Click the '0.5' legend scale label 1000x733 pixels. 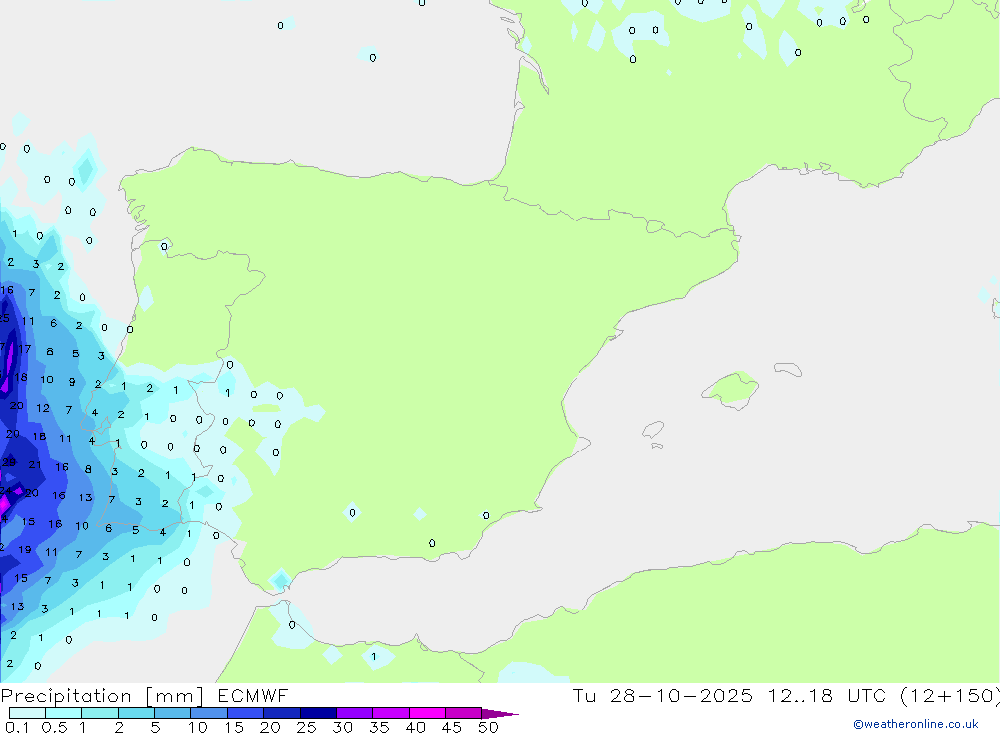pyautogui.click(x=54, y=727)
